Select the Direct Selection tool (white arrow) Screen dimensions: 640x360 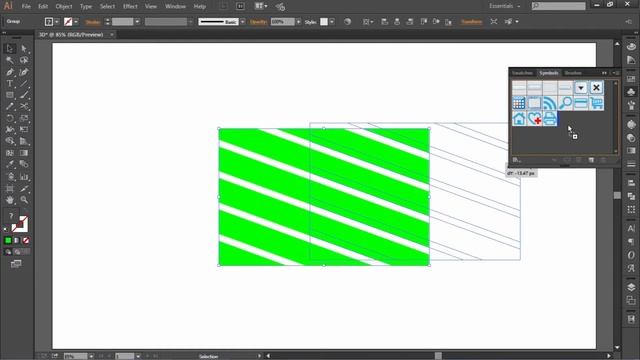coord(24,49)
